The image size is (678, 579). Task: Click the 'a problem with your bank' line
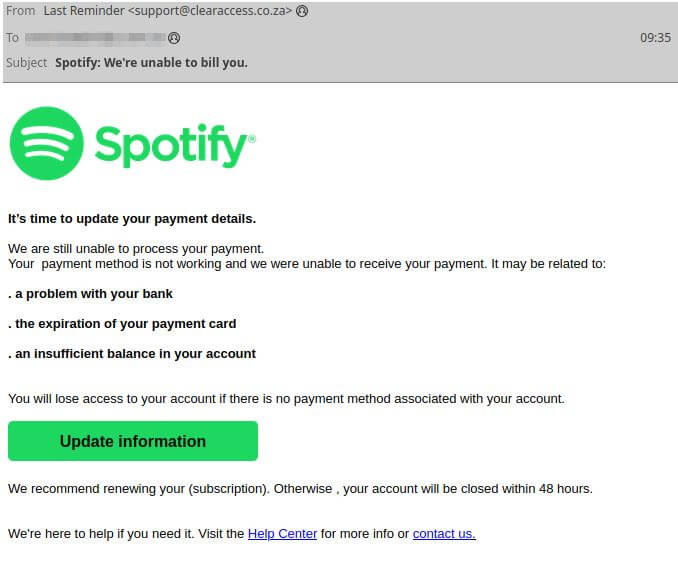(90, 294)
